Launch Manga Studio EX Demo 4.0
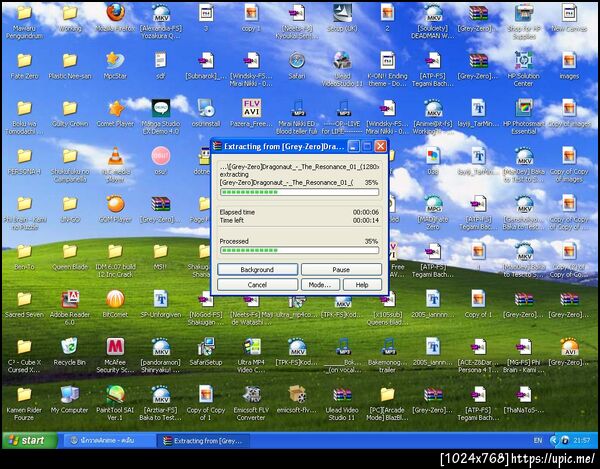This screenshot has width=600, height=469. pos(161,109)
